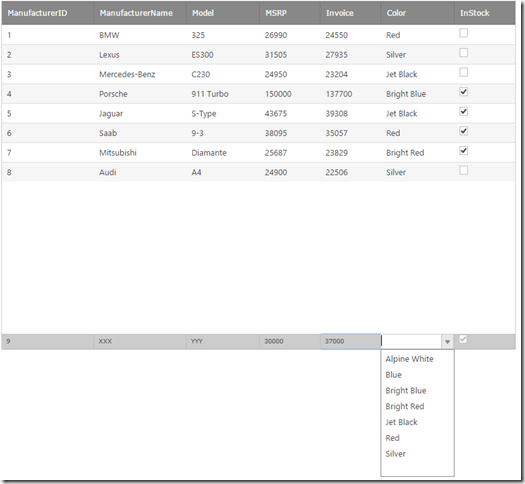Screen dimensions: 525x484
Task: Click the new row cell XXX
Action: click(x=140, y=341)
